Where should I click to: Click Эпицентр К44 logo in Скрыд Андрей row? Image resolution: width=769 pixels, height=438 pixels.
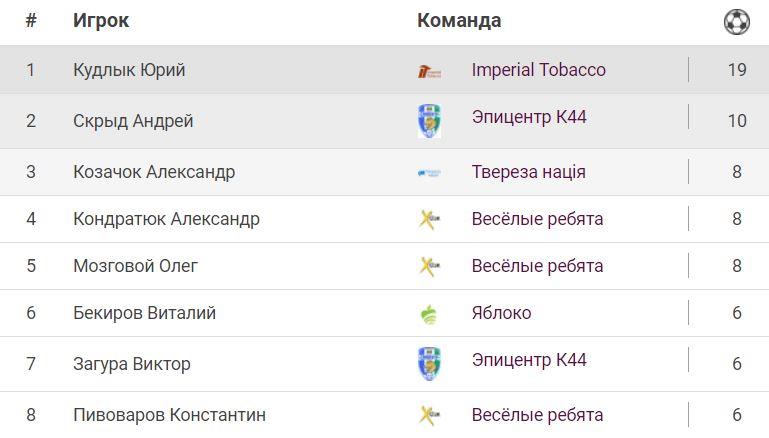(429, 121)
